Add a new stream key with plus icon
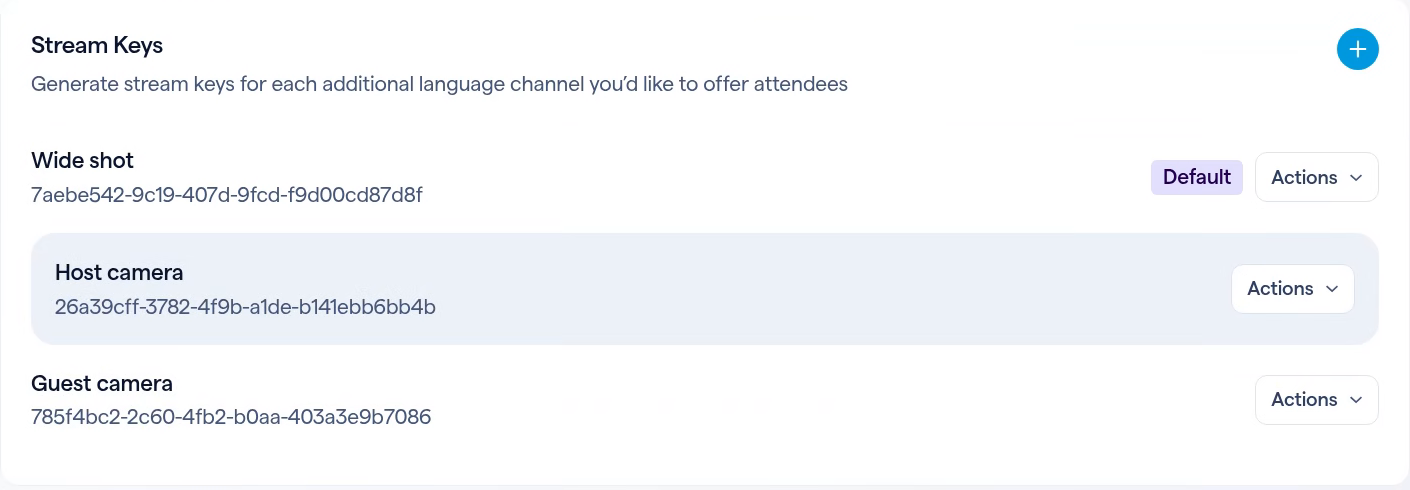Viewport: 1410px width, 490px height. coord(1357,49)
